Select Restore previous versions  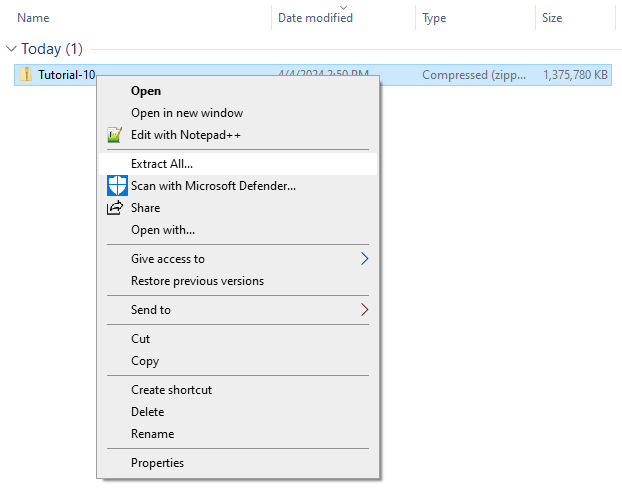(x=238, y=281)
